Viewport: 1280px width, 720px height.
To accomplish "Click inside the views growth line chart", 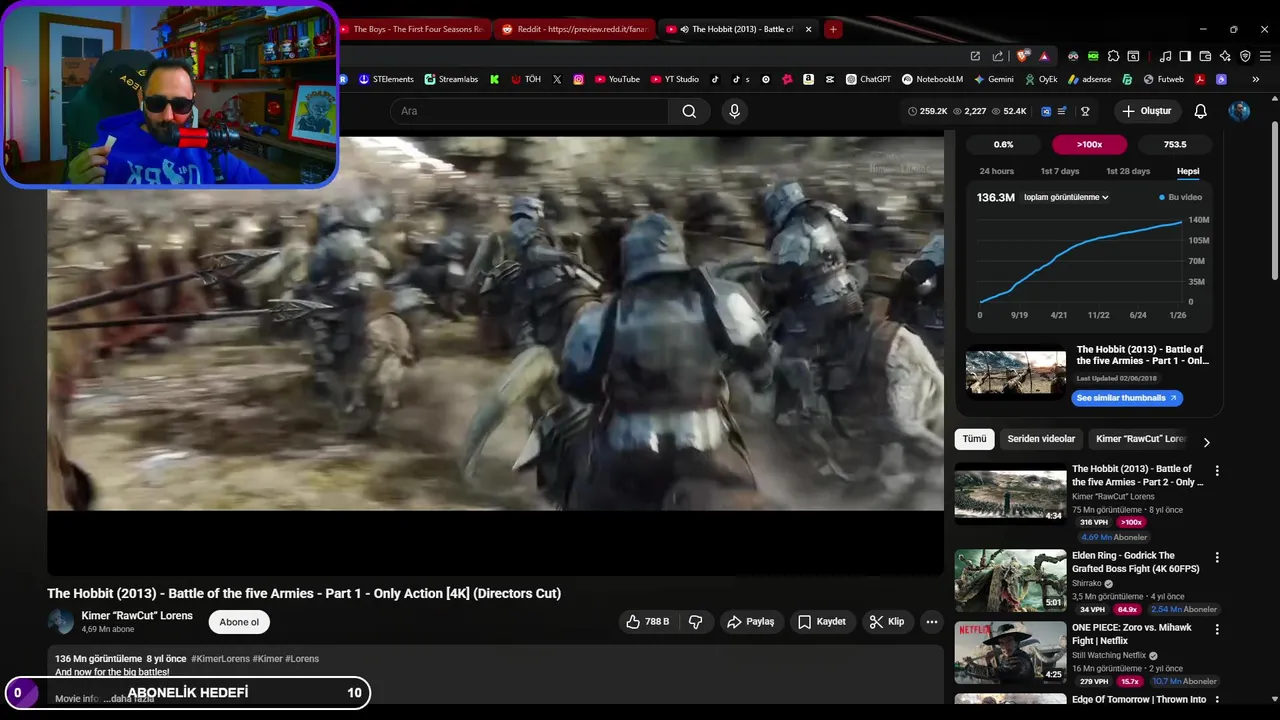I will pyautogui.click(x=1081, y=260).
